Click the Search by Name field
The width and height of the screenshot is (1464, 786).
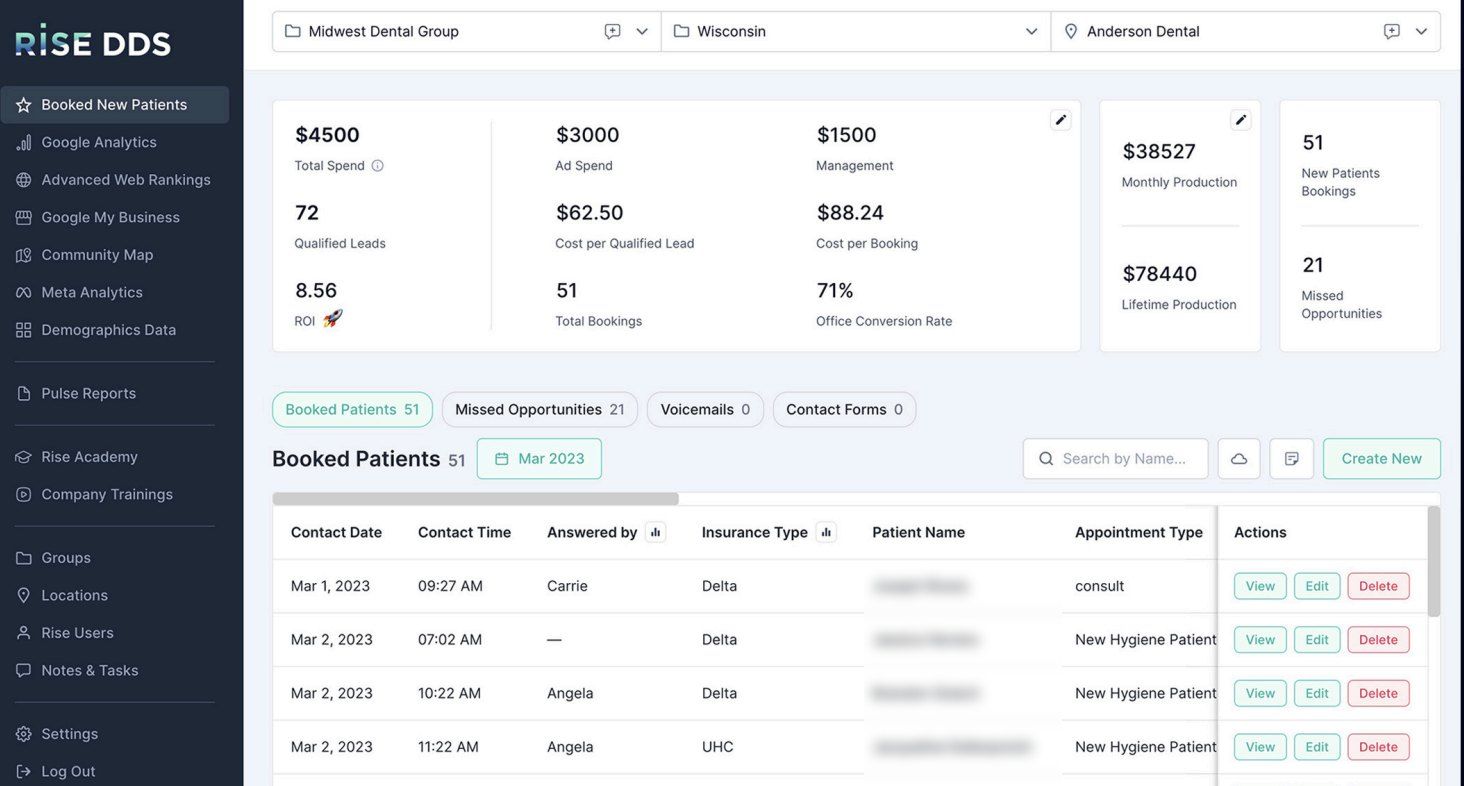[x=1115, y=459]
